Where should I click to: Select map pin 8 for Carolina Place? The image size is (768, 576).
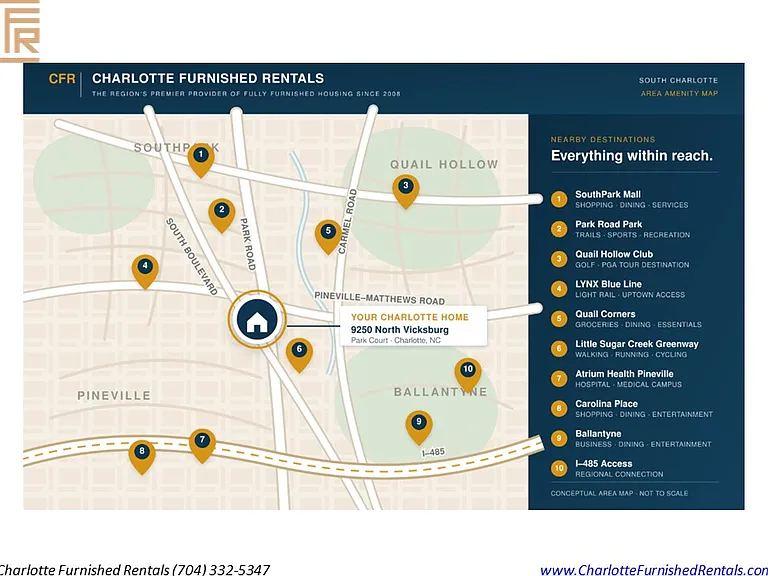(x=142, y=456)
